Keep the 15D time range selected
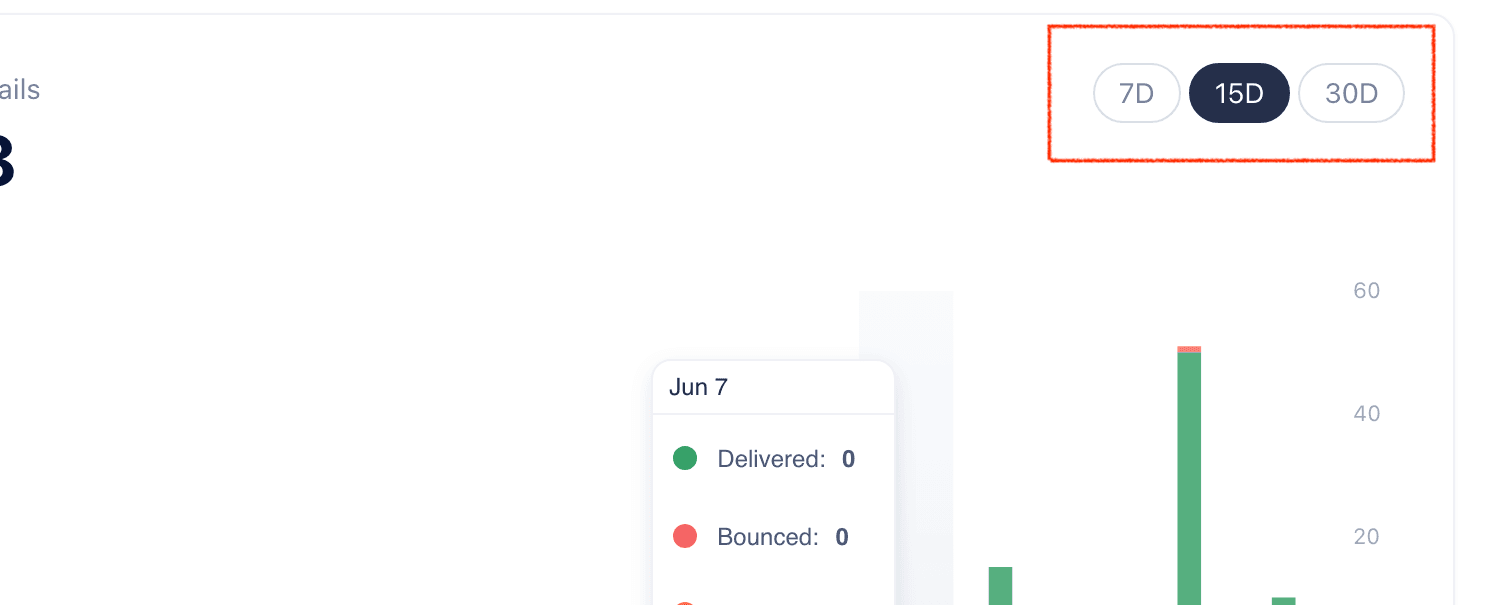 [x=1239, y=93]
